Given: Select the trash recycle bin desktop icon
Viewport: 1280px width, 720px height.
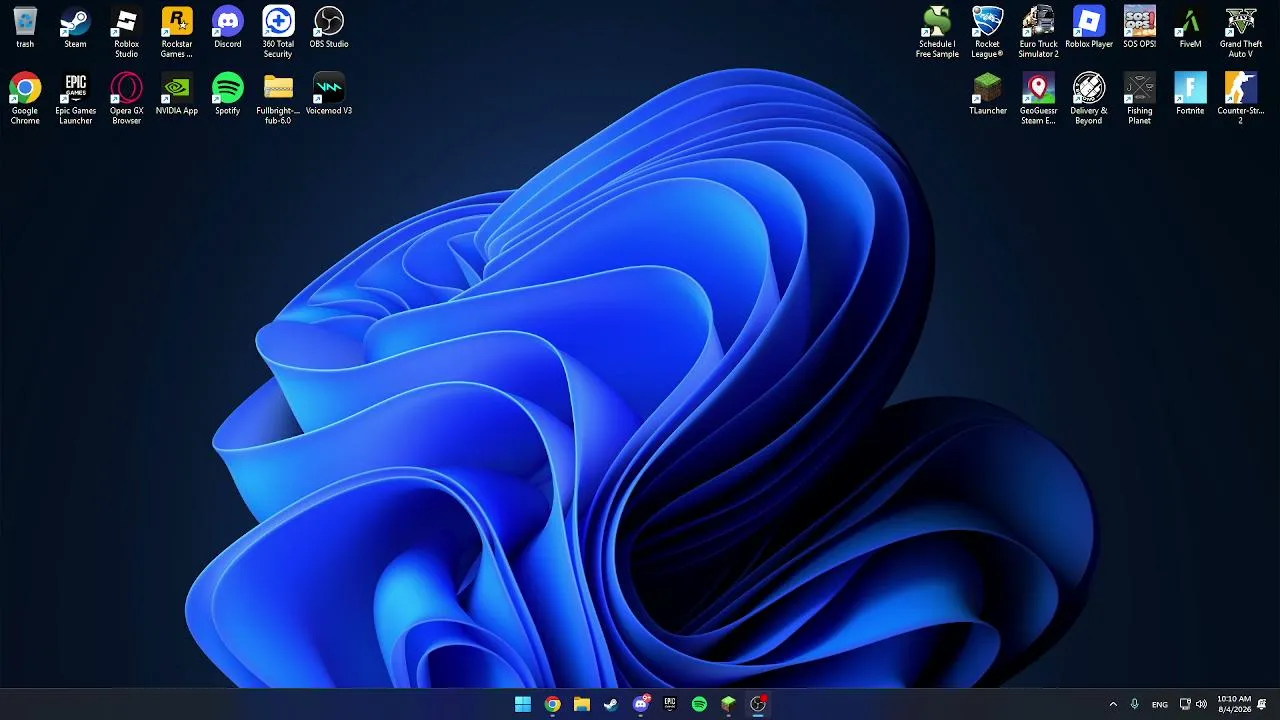Looking at the screenshot, I should [x=25, y=28].
